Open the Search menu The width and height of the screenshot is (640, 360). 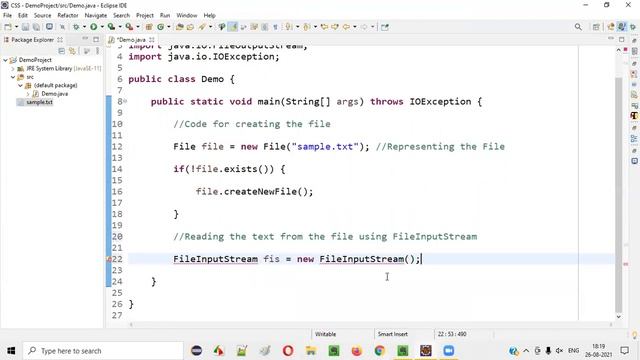pyautogui.click(x=121, y=15)
